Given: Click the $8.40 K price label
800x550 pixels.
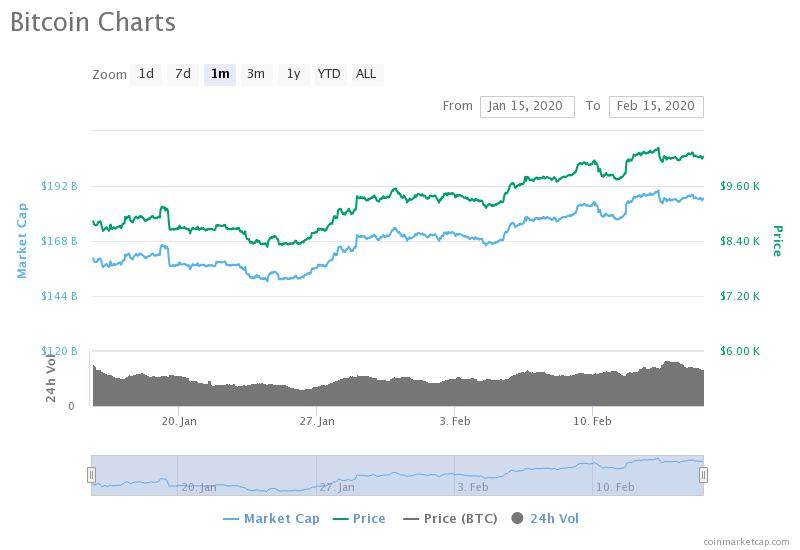Looking at the screenshot, I should (740, 241).
